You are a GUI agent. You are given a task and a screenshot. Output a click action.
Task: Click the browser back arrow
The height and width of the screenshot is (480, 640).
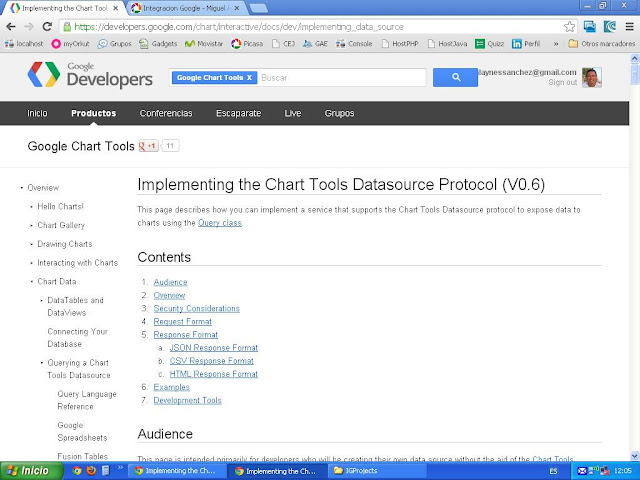click(11, 27)
